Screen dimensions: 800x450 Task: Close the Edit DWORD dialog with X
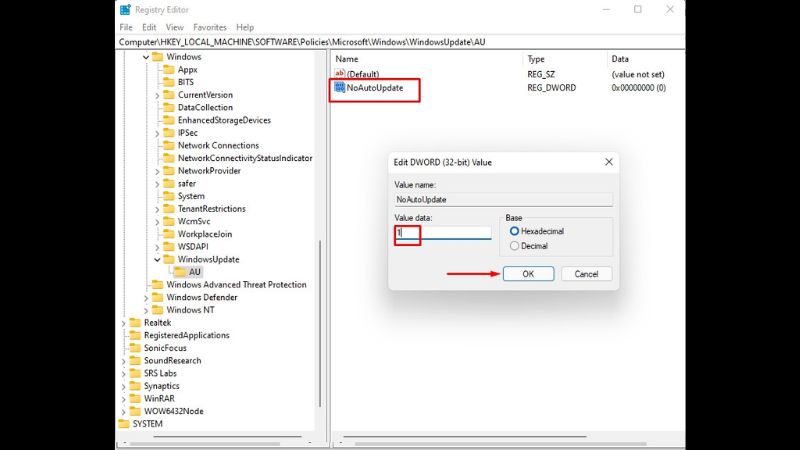(x=609, y=162)
